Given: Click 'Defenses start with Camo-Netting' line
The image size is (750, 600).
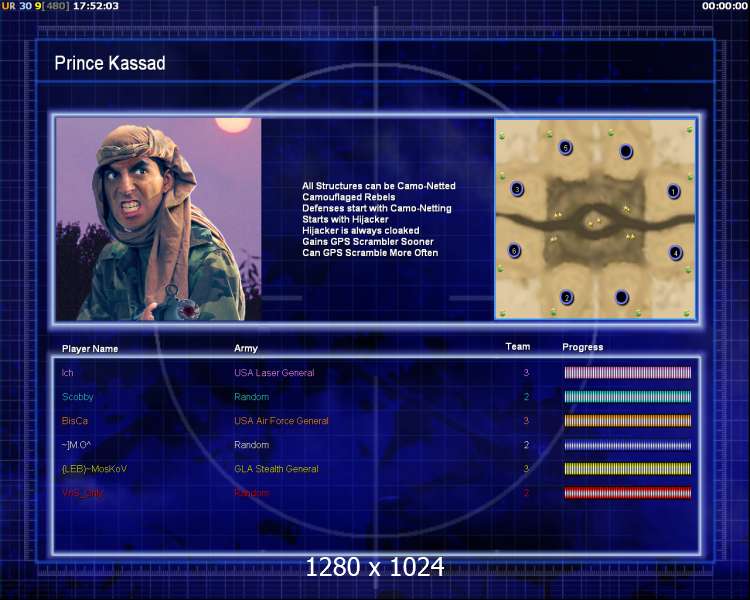Looking at the screenshot, I should (x=377, y=208).
